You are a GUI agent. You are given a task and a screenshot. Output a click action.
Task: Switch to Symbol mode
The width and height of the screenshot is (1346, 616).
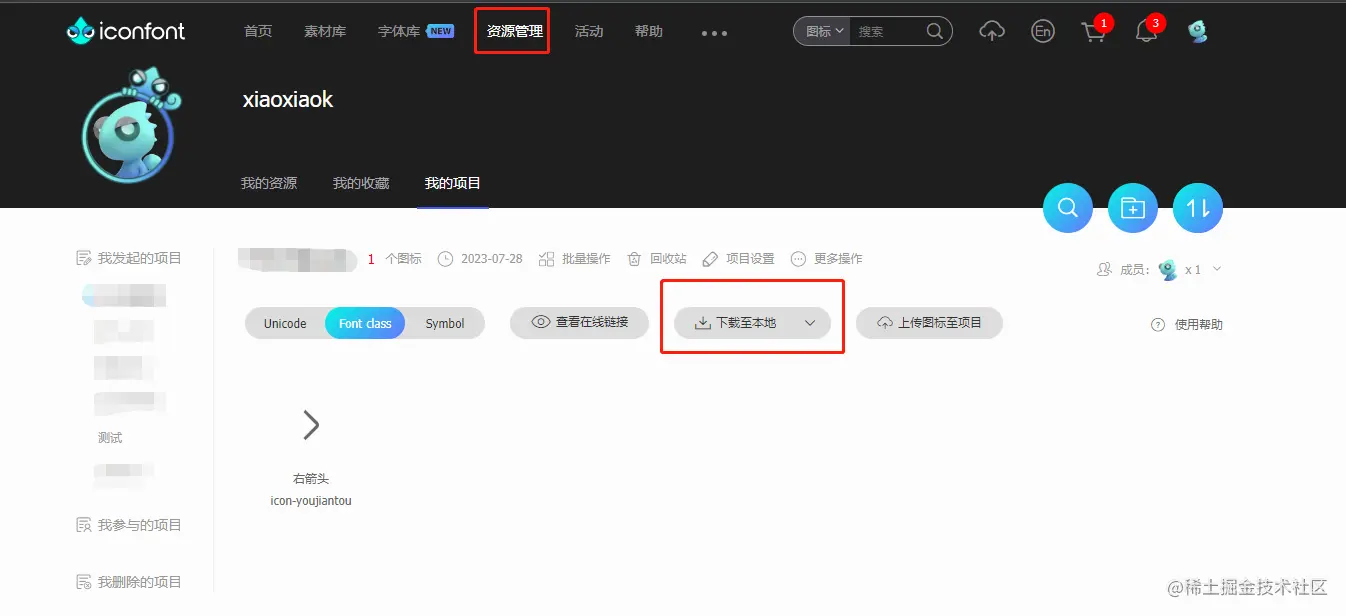[445, 323]
